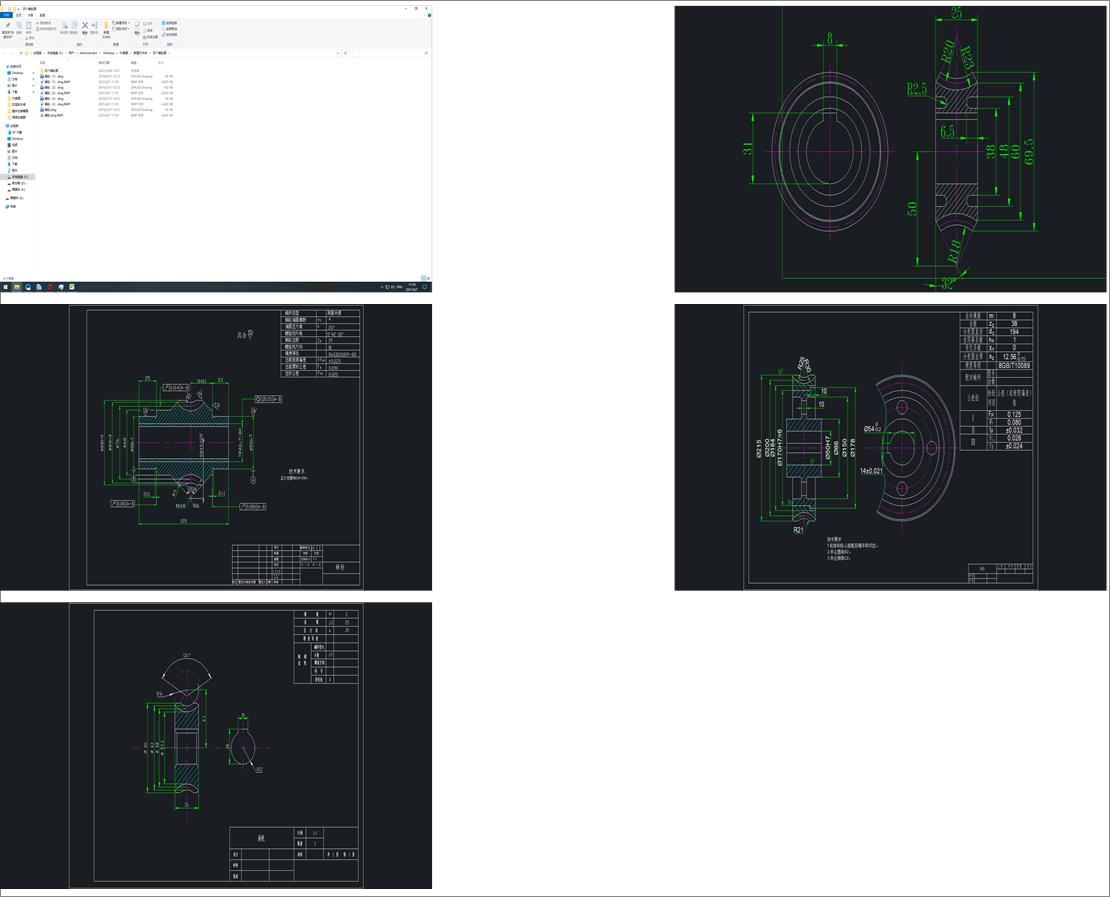
Task: Click the blue Help icon in Explorer
Action: pos(429,15)
